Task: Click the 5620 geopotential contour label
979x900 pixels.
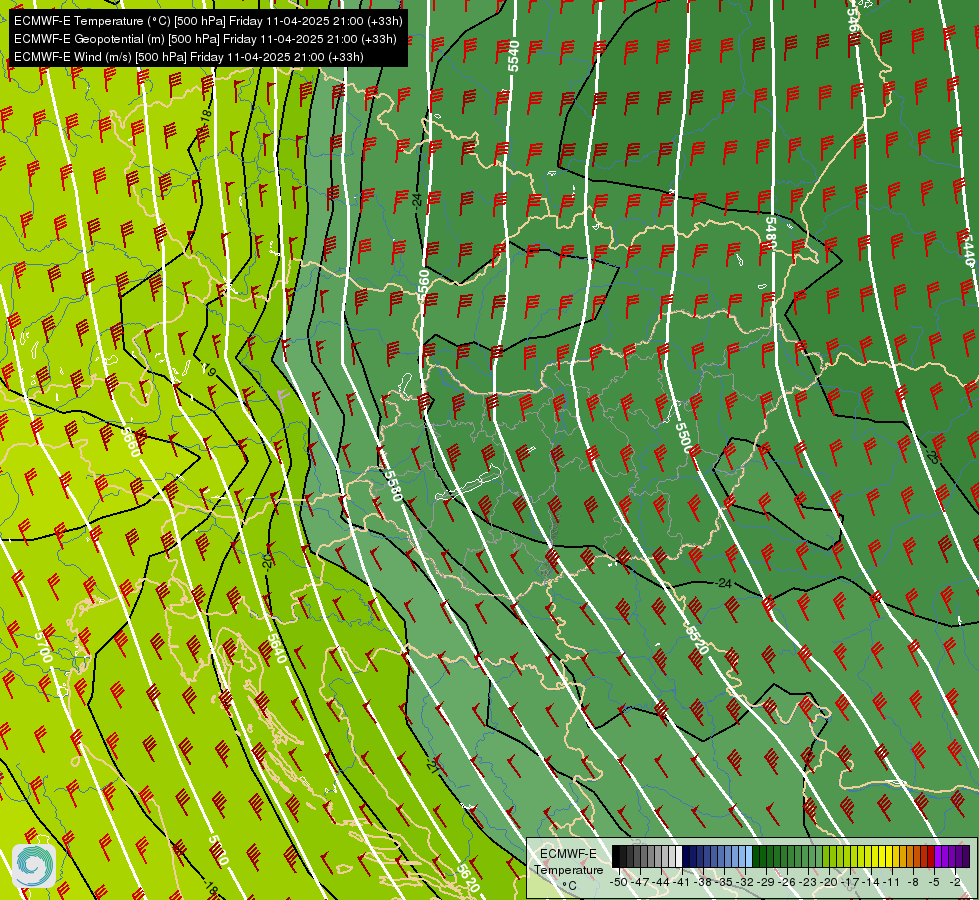Action: point(468,878)
